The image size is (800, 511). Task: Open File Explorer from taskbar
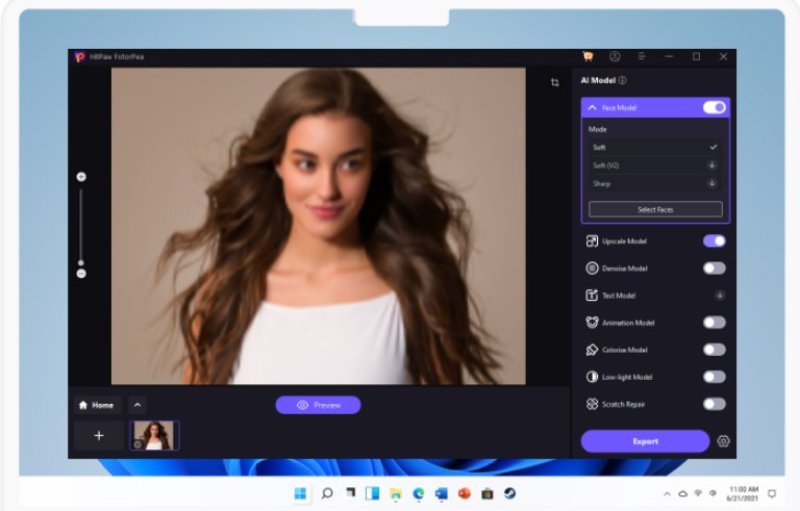[395, 494]
